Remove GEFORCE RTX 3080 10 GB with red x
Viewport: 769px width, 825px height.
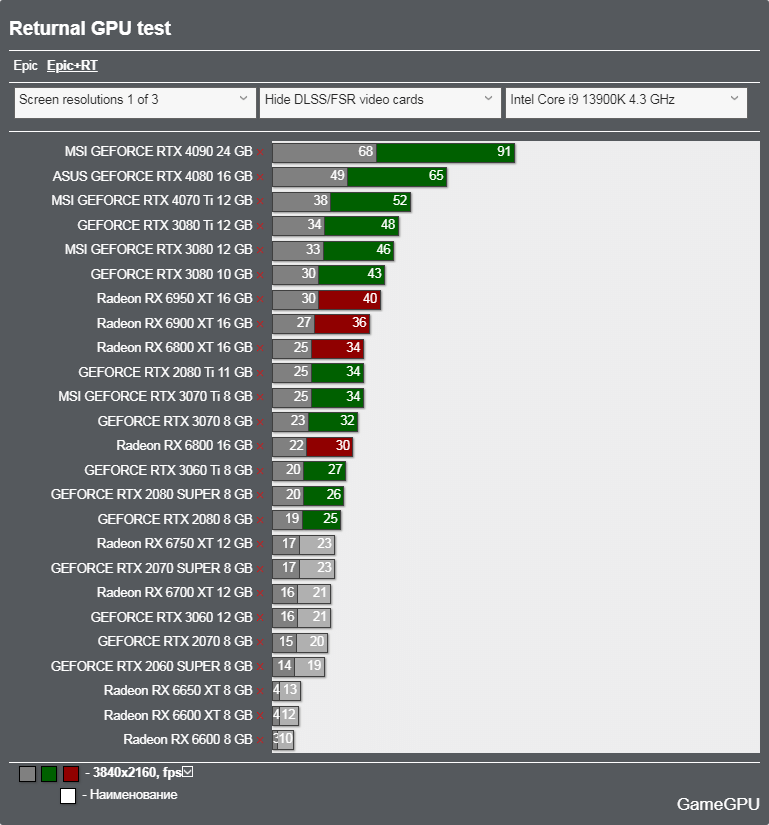coord(260,275)
